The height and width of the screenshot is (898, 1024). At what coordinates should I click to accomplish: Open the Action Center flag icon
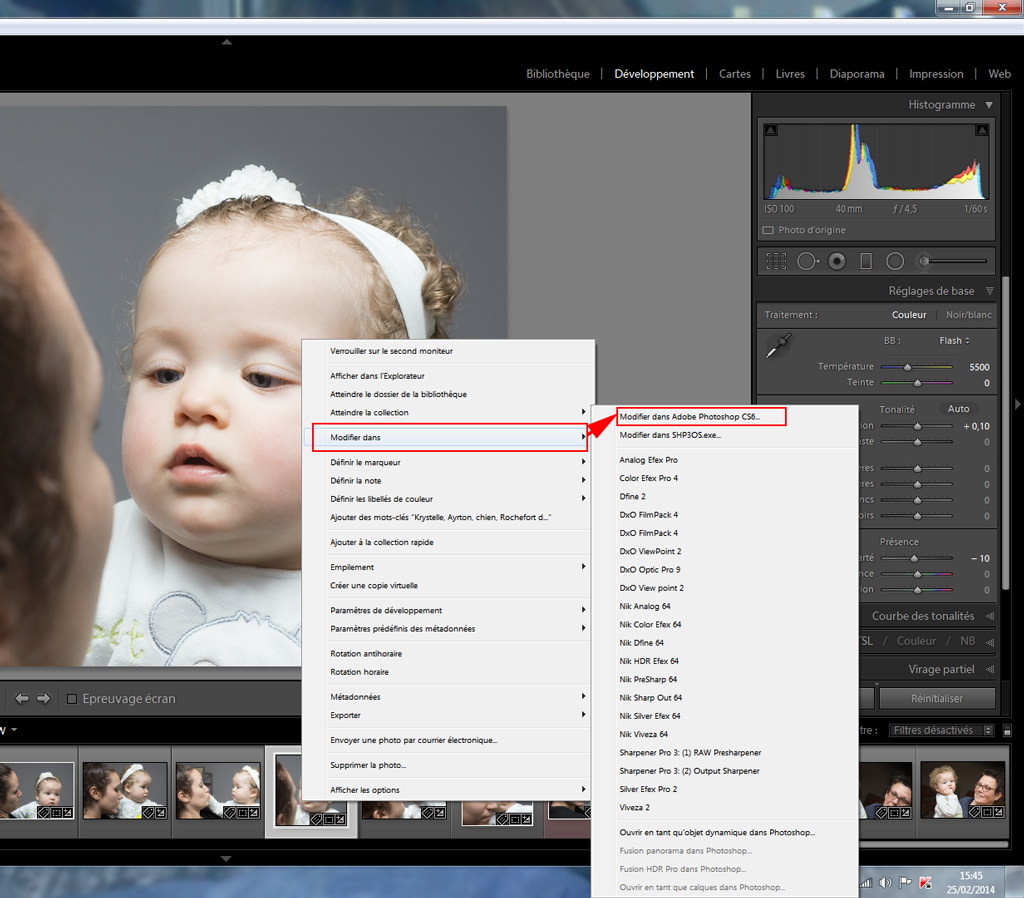coord(905,882)
